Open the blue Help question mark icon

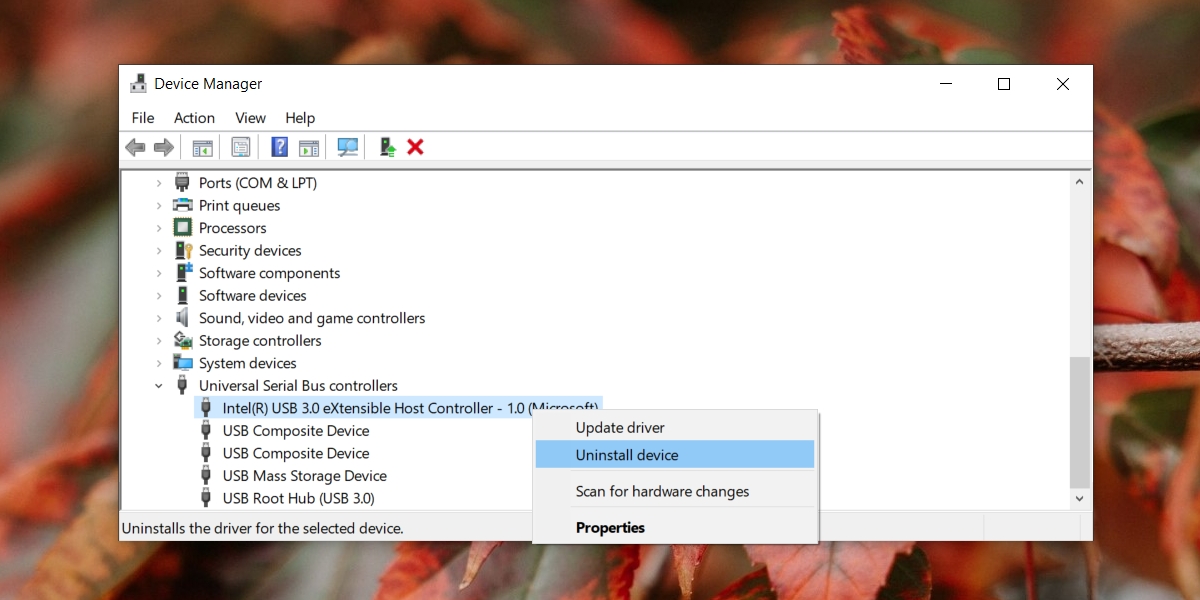click(280, 147)
